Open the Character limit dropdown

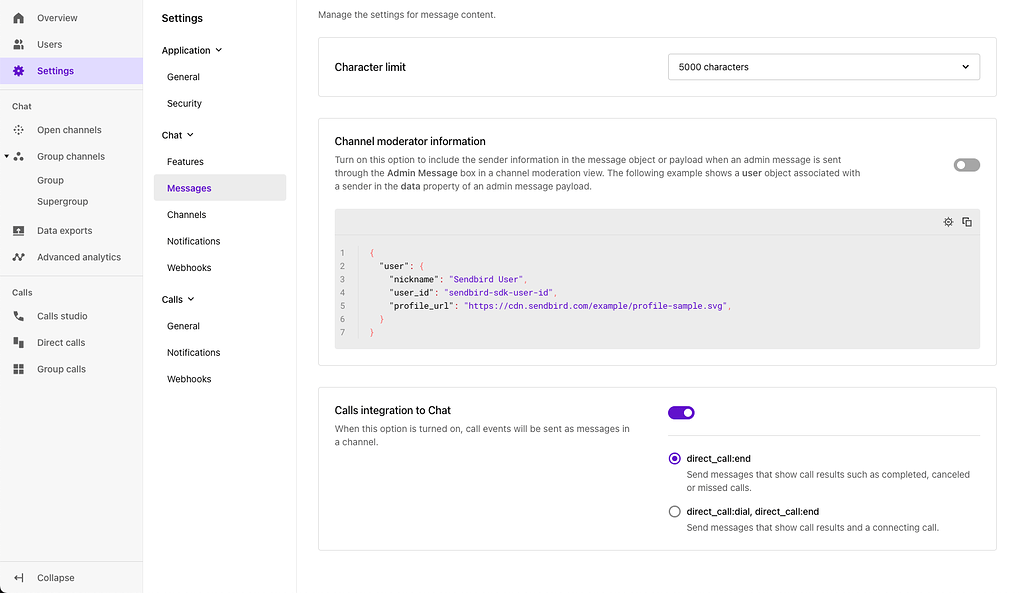(823, 66)
